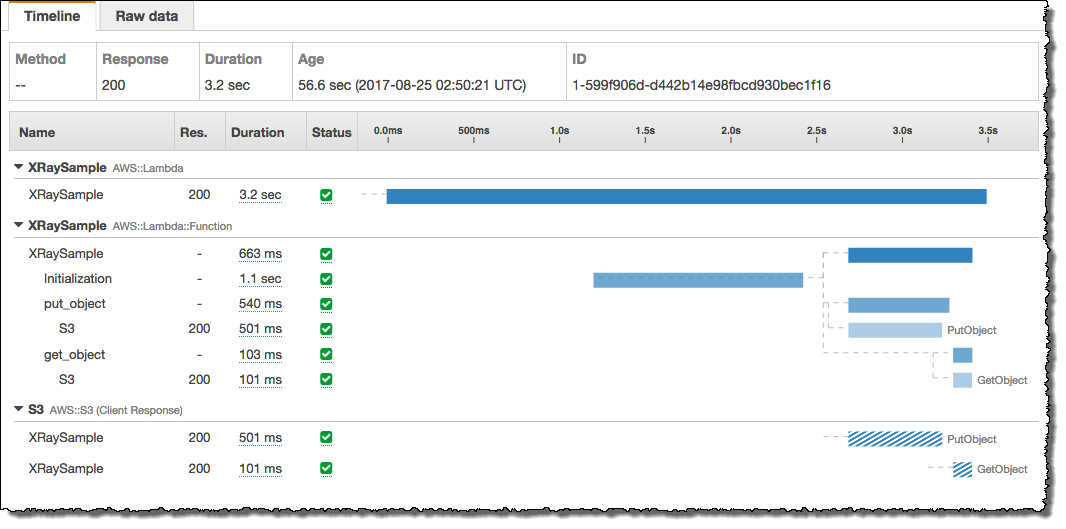1066x529 pixels.
Task: Click the long blue Lambda timeline bar
Action: click(x=686, y=196)
